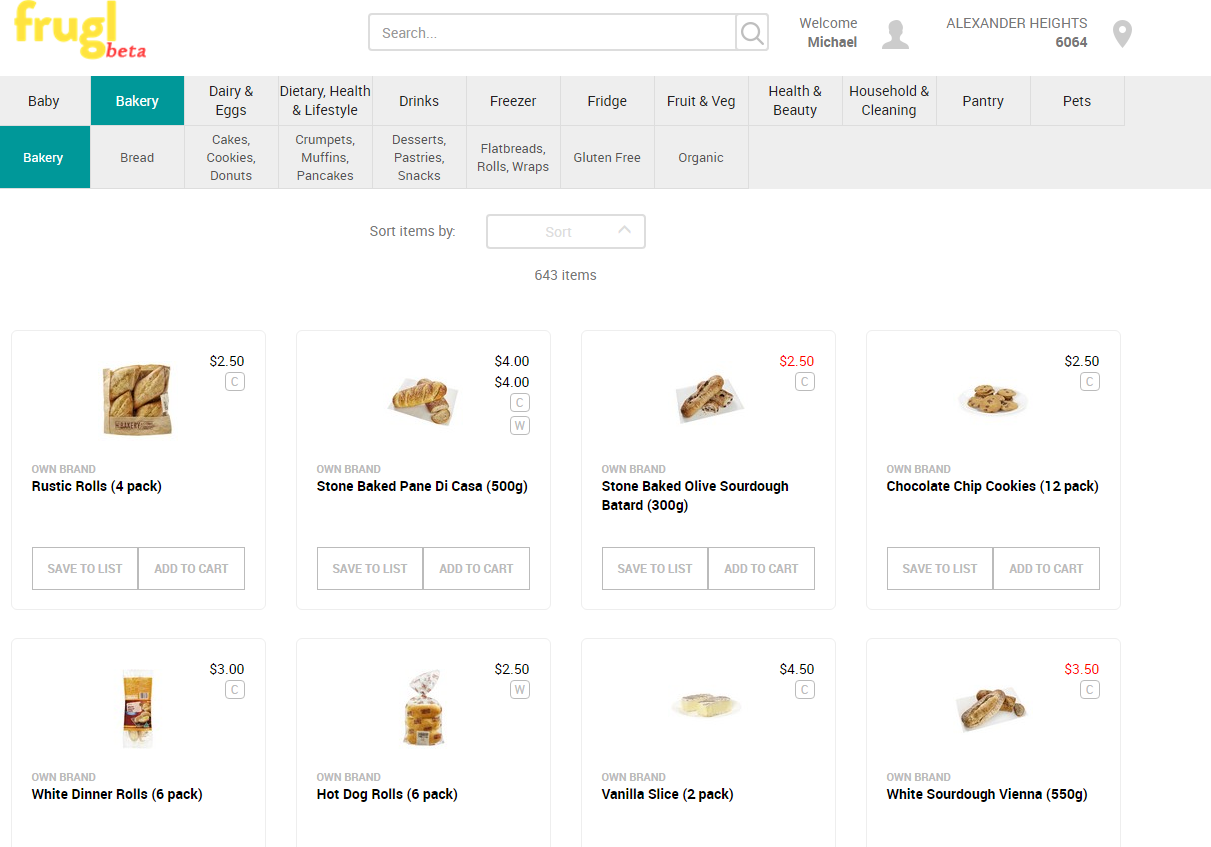Click the Sort dropdown chevron arrow

pyautogui.click(x=624, y=230)
